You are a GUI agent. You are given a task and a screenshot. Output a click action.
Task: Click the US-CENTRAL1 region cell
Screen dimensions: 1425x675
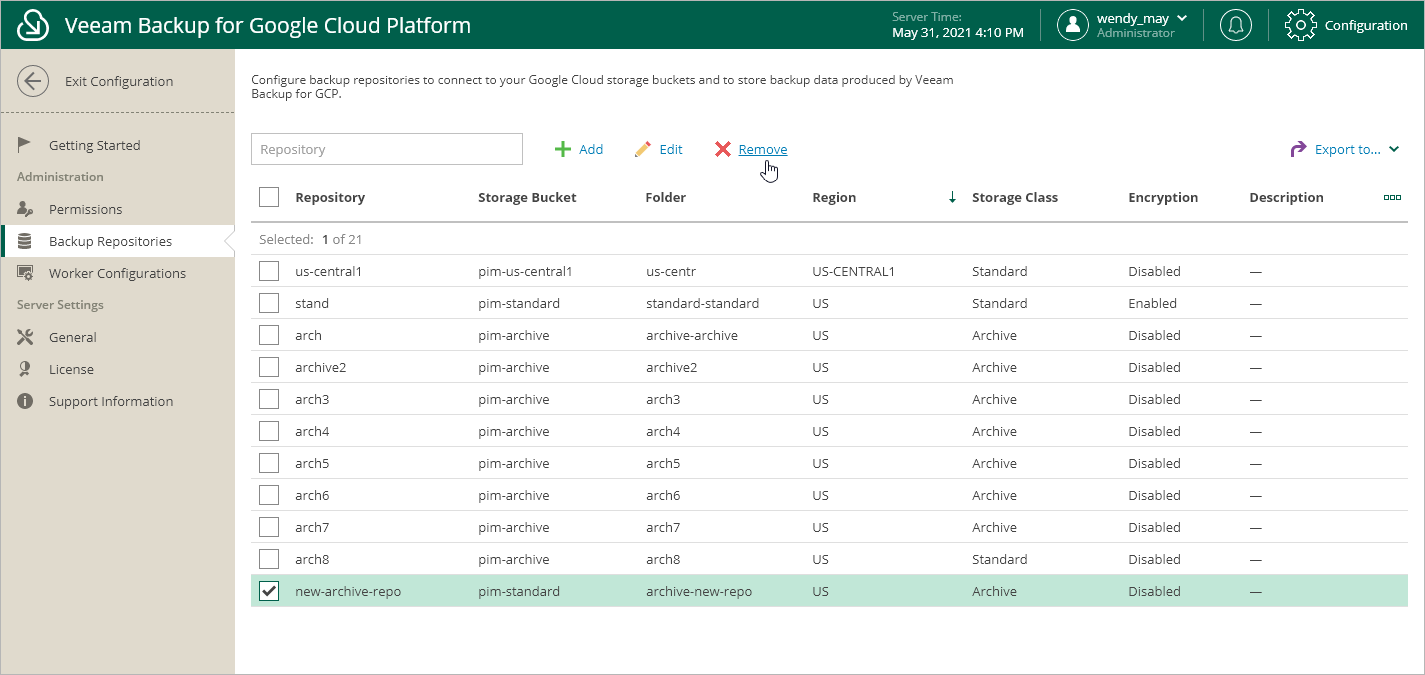pos(854,271)
